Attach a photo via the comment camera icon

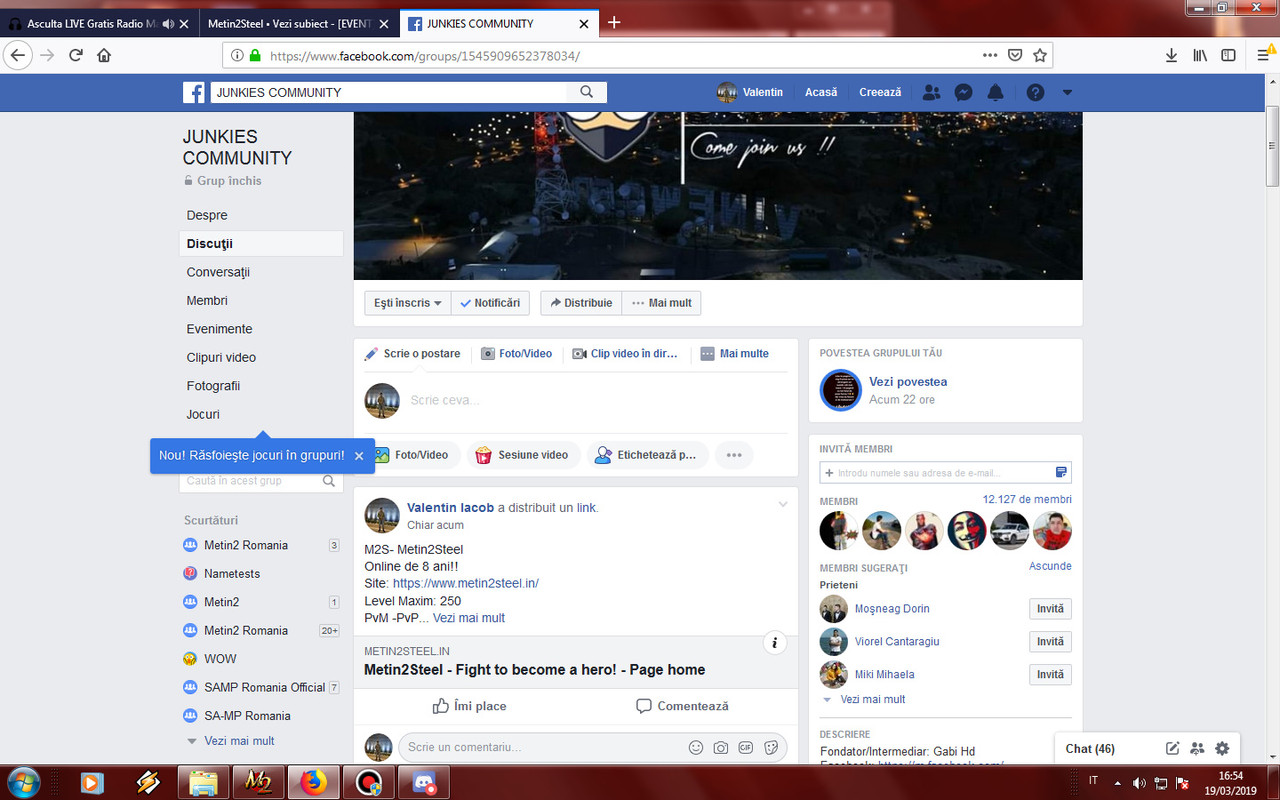pyautogui.click(x=721, y=747)
